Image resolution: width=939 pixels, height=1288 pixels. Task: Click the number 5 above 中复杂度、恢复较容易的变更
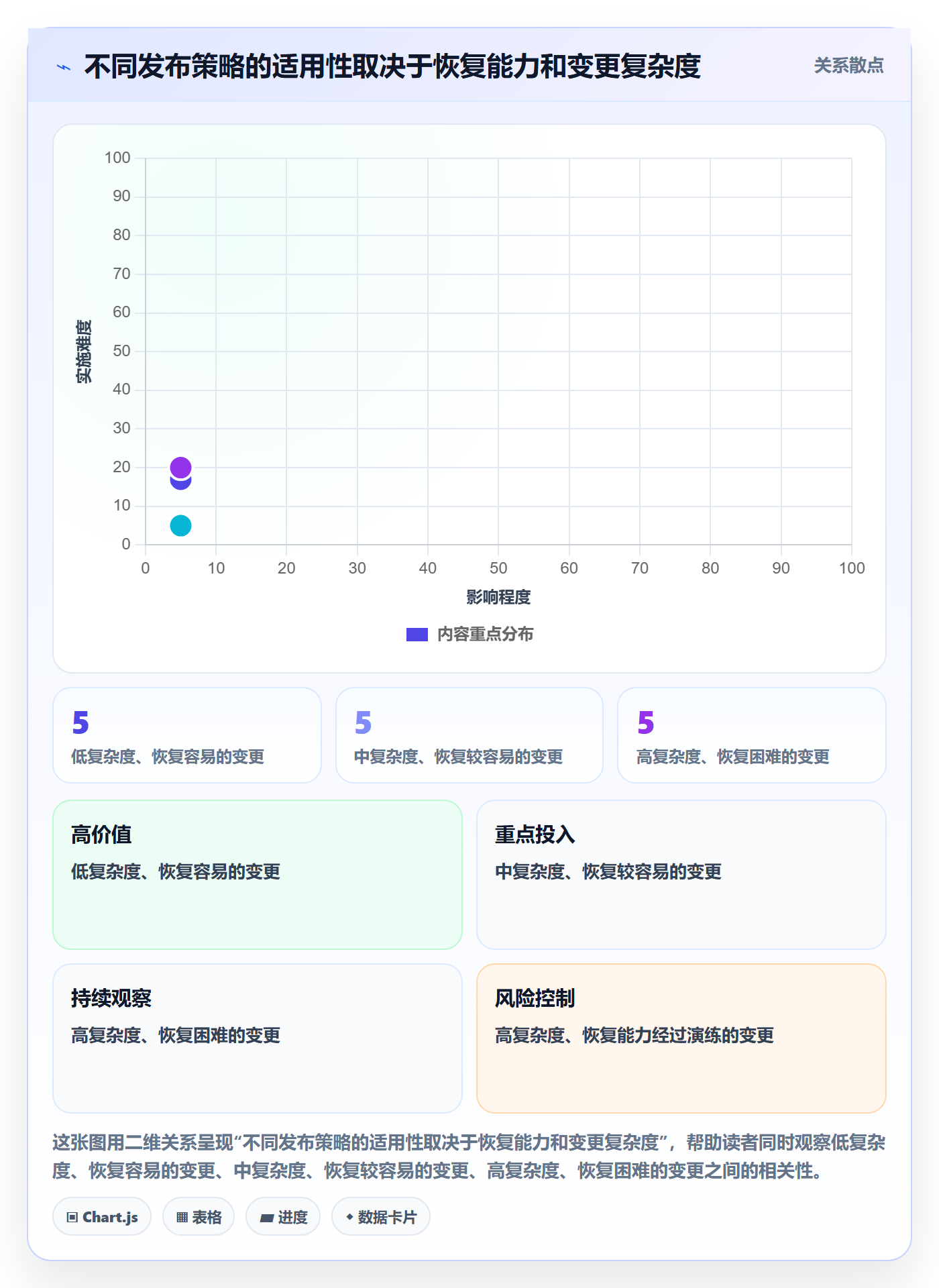(x=363, y=722)
